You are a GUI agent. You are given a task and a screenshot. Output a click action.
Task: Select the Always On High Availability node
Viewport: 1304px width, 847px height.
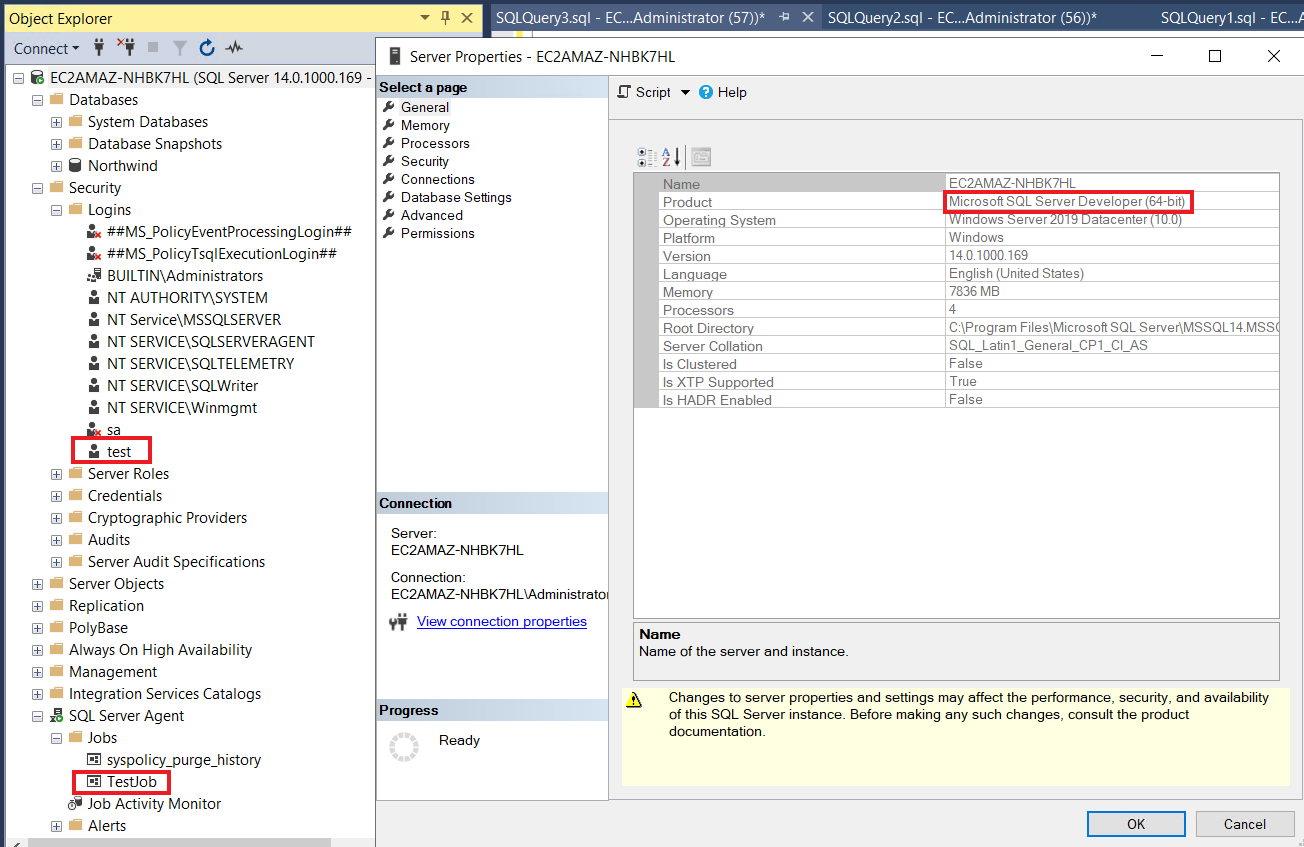160,650
